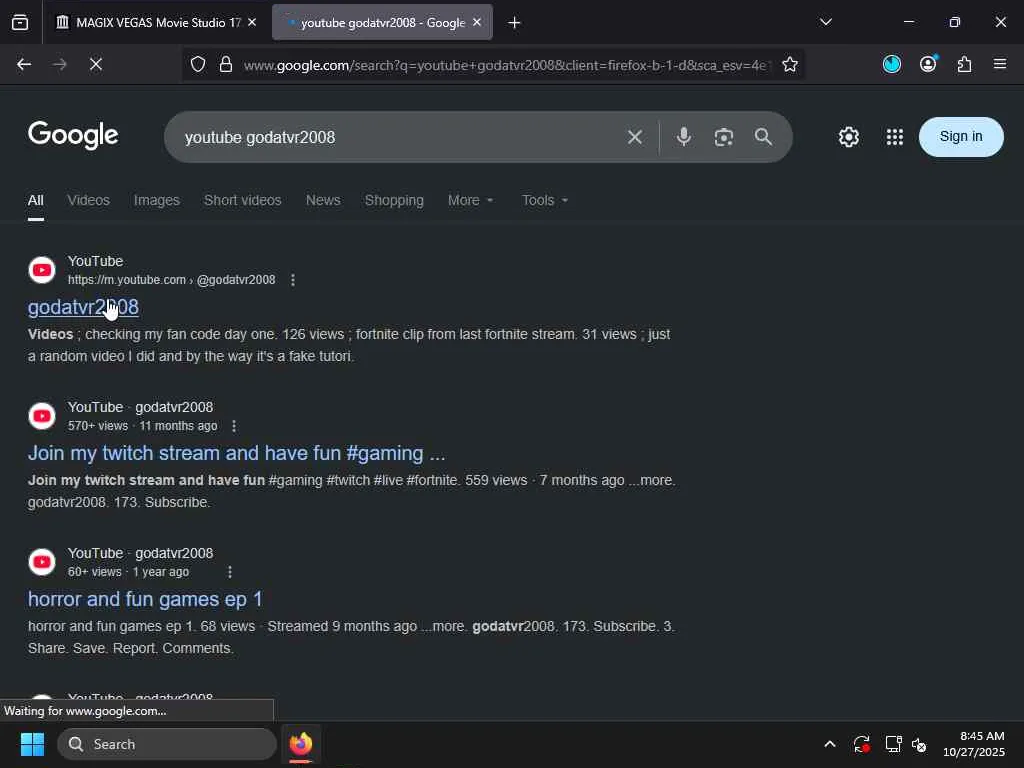Open Firefox application hamburger menu
This screenshot has height=768, width=1024.
1000,64
